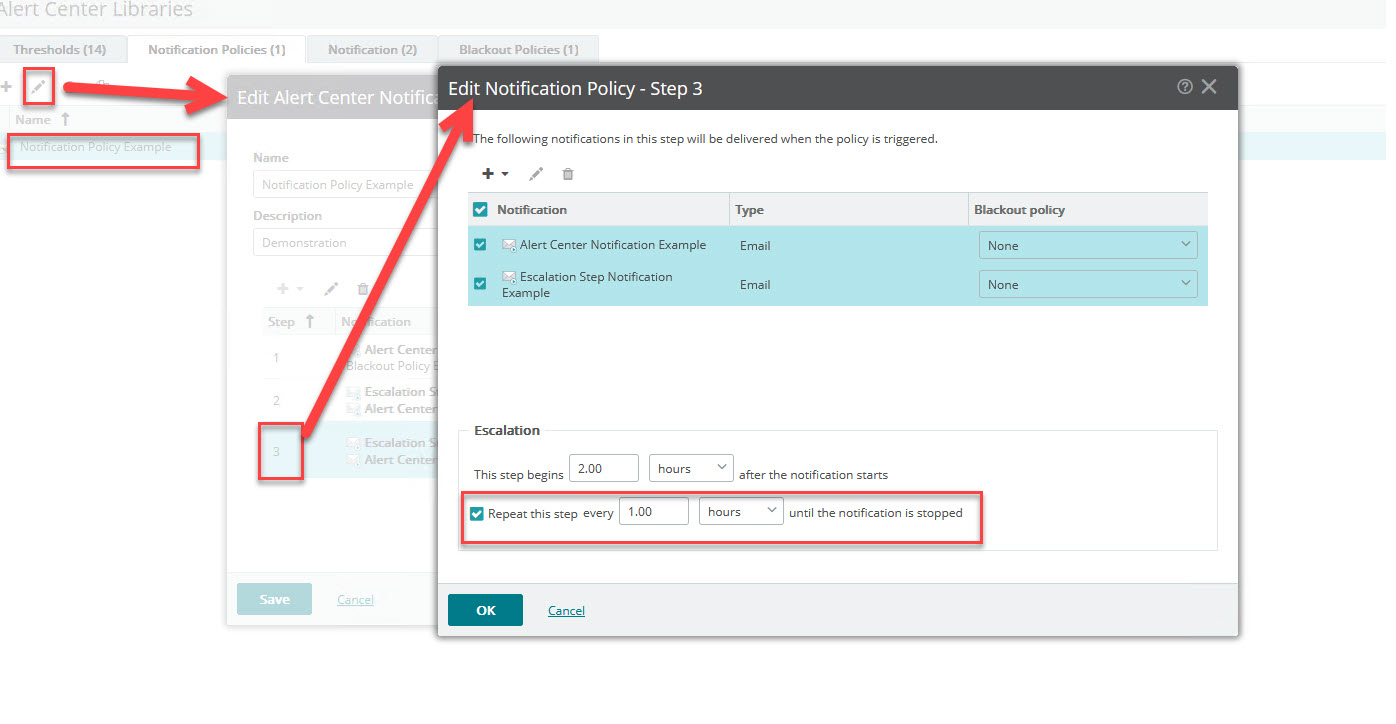The height and width of the screenshot is (724, 1396).
Task: Sort by the Name column arrow in libraries list
Action: tap(66, 119)
